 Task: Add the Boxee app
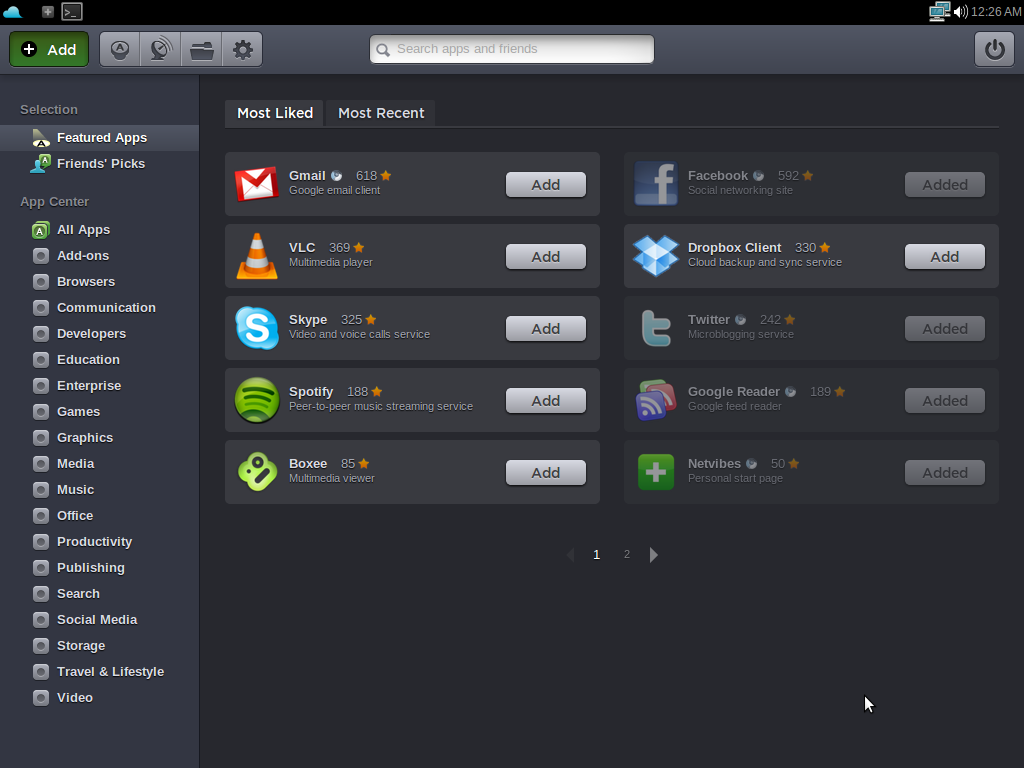click(545, 472)
